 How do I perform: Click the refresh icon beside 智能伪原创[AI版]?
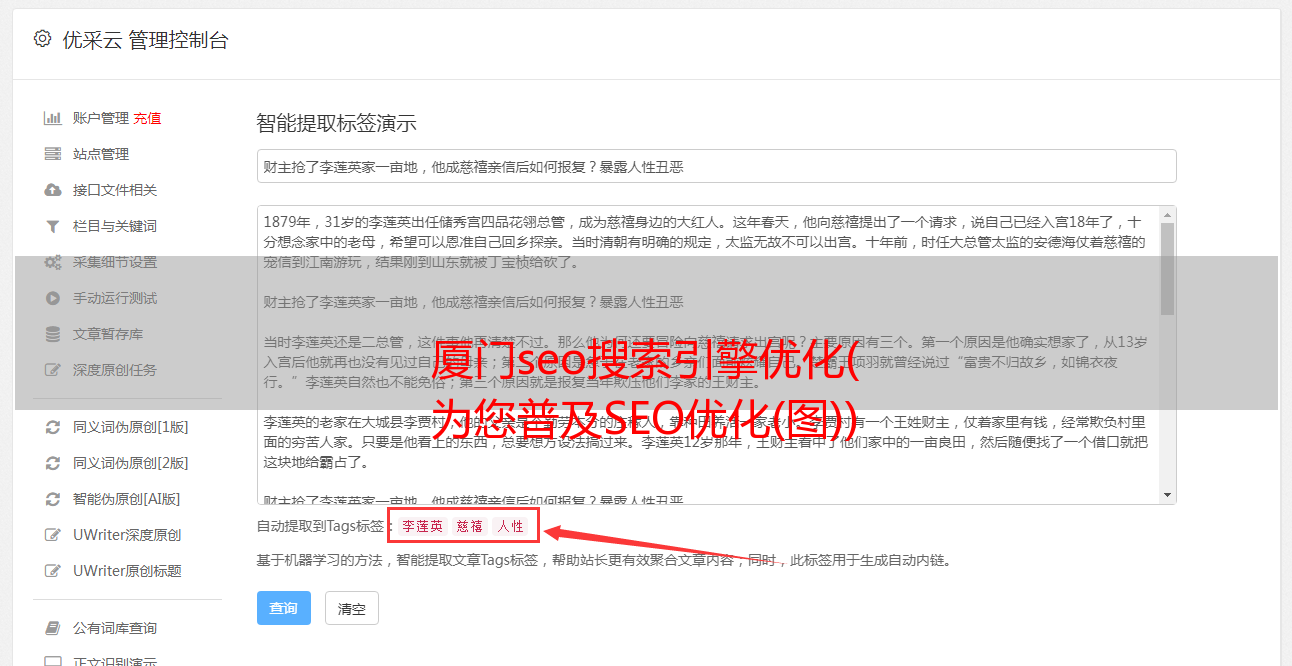pos(53,499)
